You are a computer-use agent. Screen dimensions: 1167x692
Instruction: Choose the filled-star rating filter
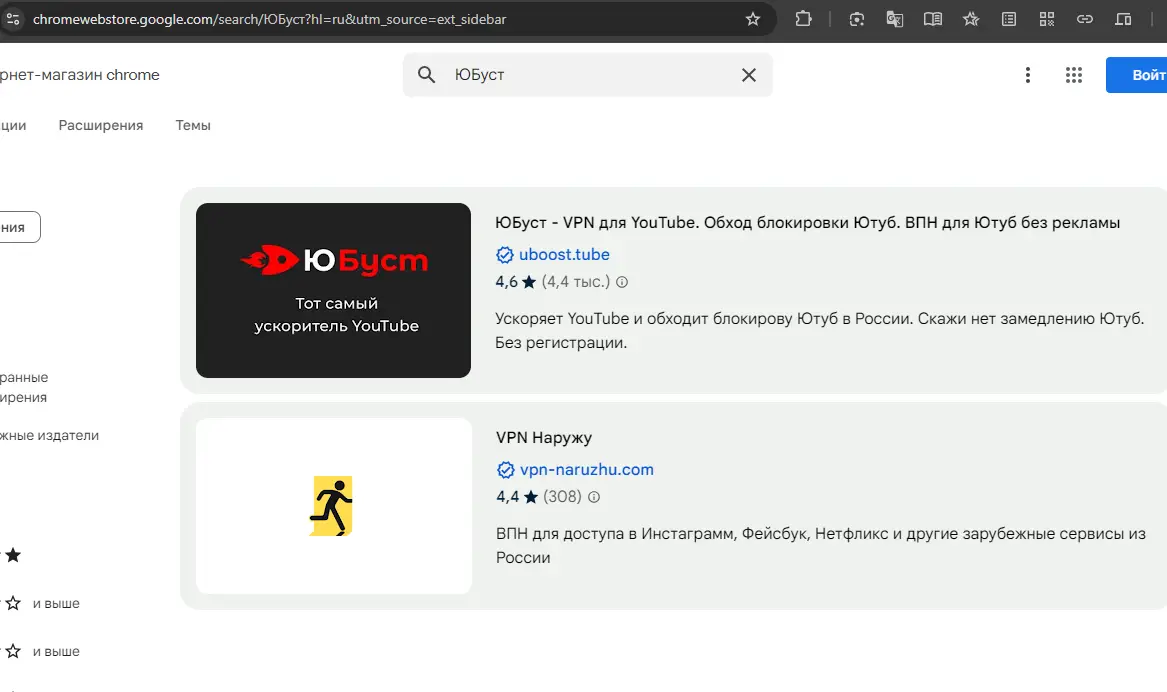click(x=13, y=555)
